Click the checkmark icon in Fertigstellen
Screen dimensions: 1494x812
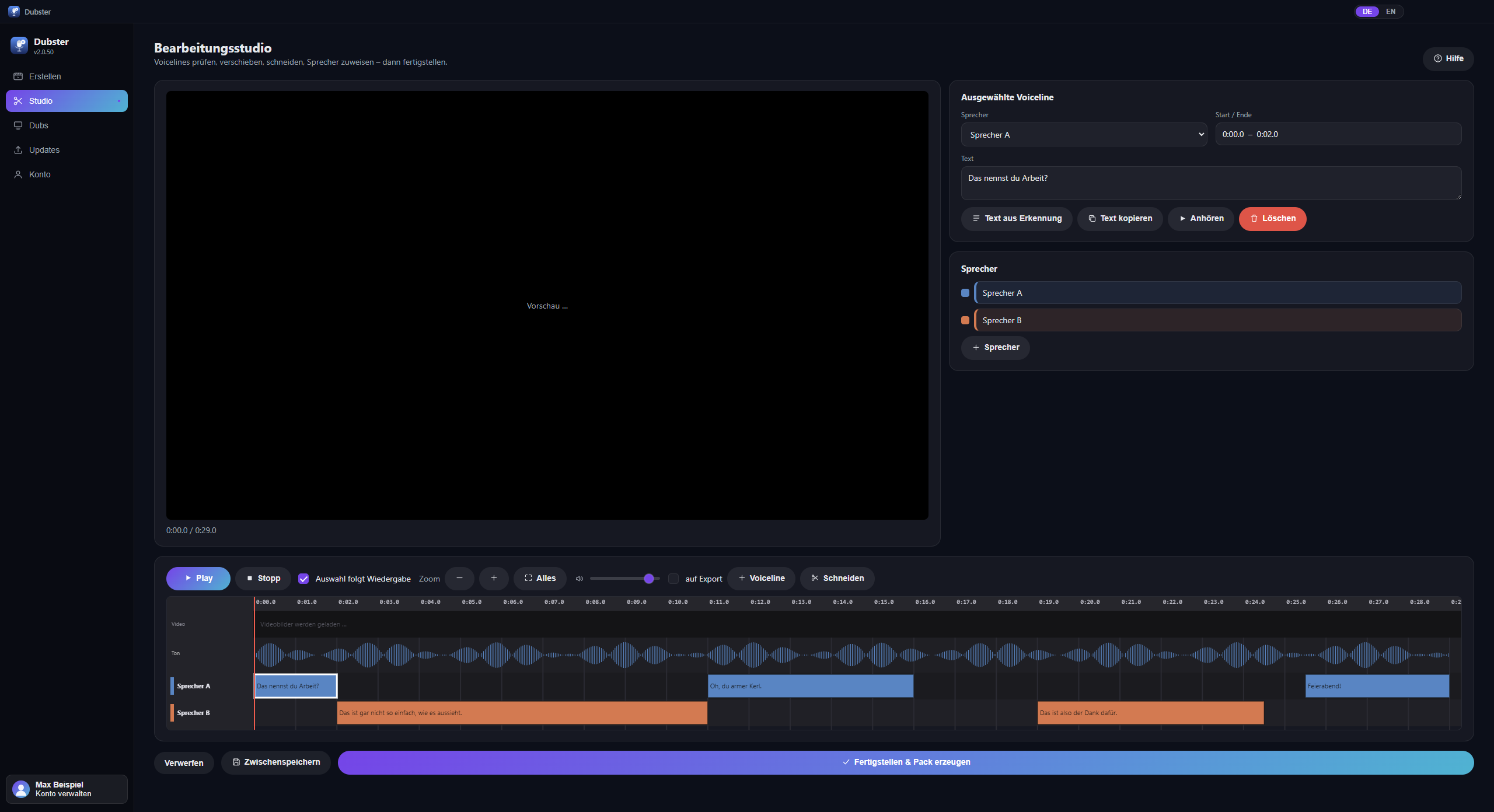pyautogui.click(x=846, y=762)
